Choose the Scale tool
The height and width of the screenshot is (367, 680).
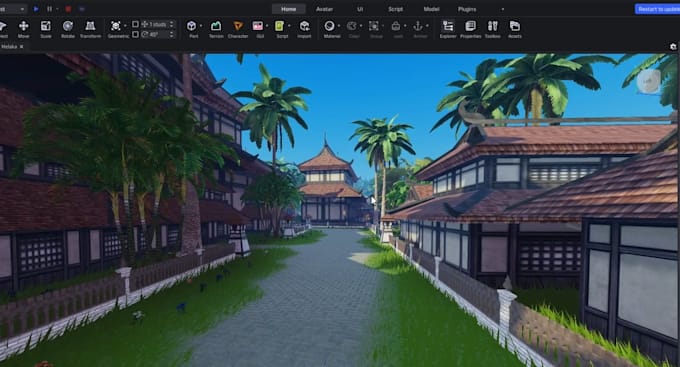coord(46,29)
